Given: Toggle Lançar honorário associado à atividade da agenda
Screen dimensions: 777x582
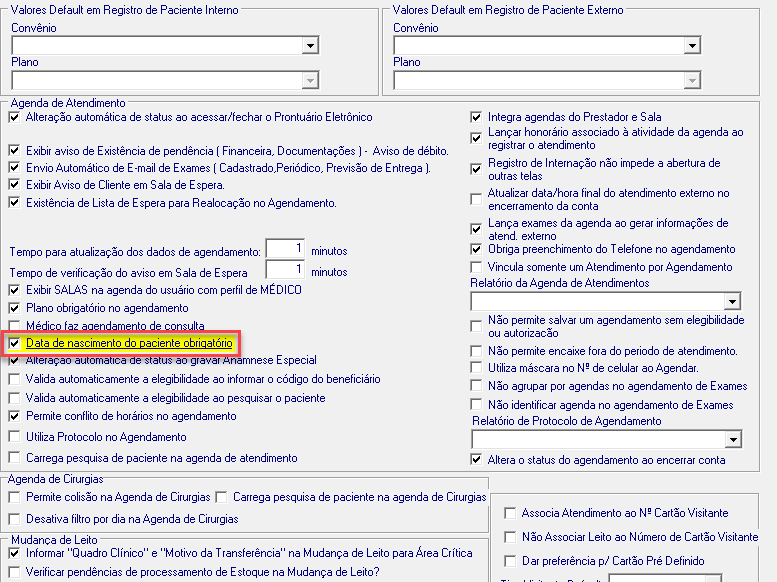Looking at the screenshot, I should pyautogui.click(x=476, y=138).
